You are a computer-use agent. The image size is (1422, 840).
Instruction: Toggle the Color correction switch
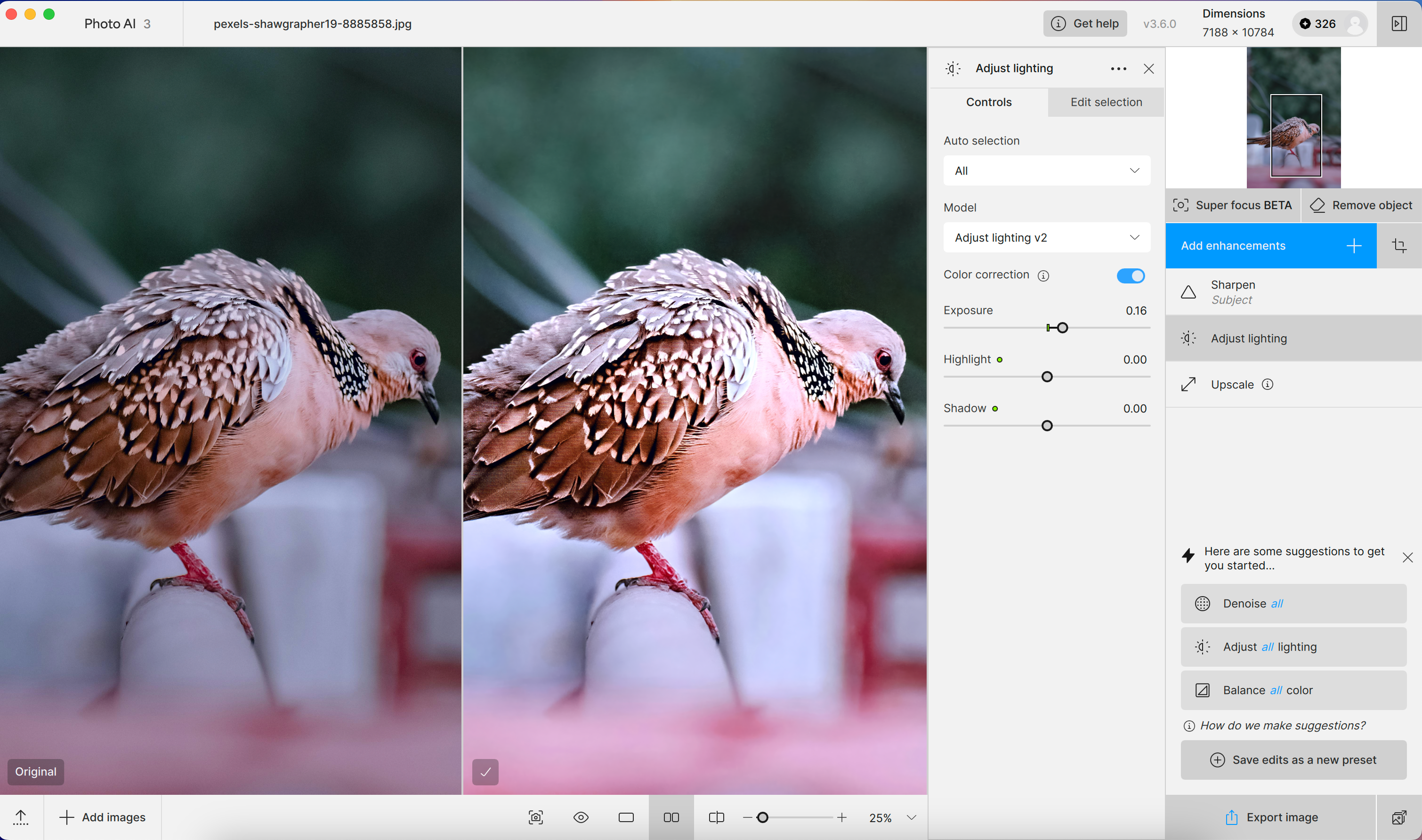pos(1131,275)
